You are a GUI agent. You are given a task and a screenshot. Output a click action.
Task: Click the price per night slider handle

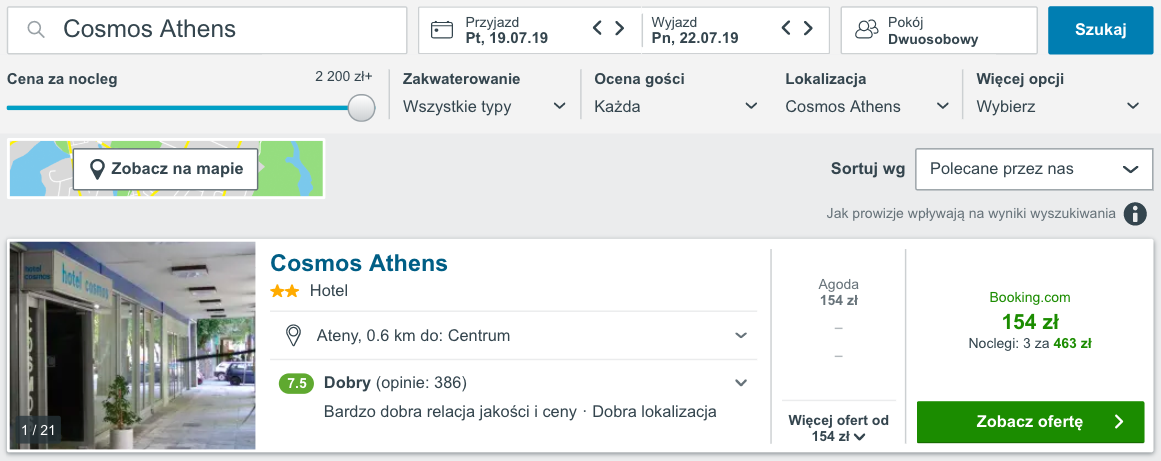tap(361, 108)
